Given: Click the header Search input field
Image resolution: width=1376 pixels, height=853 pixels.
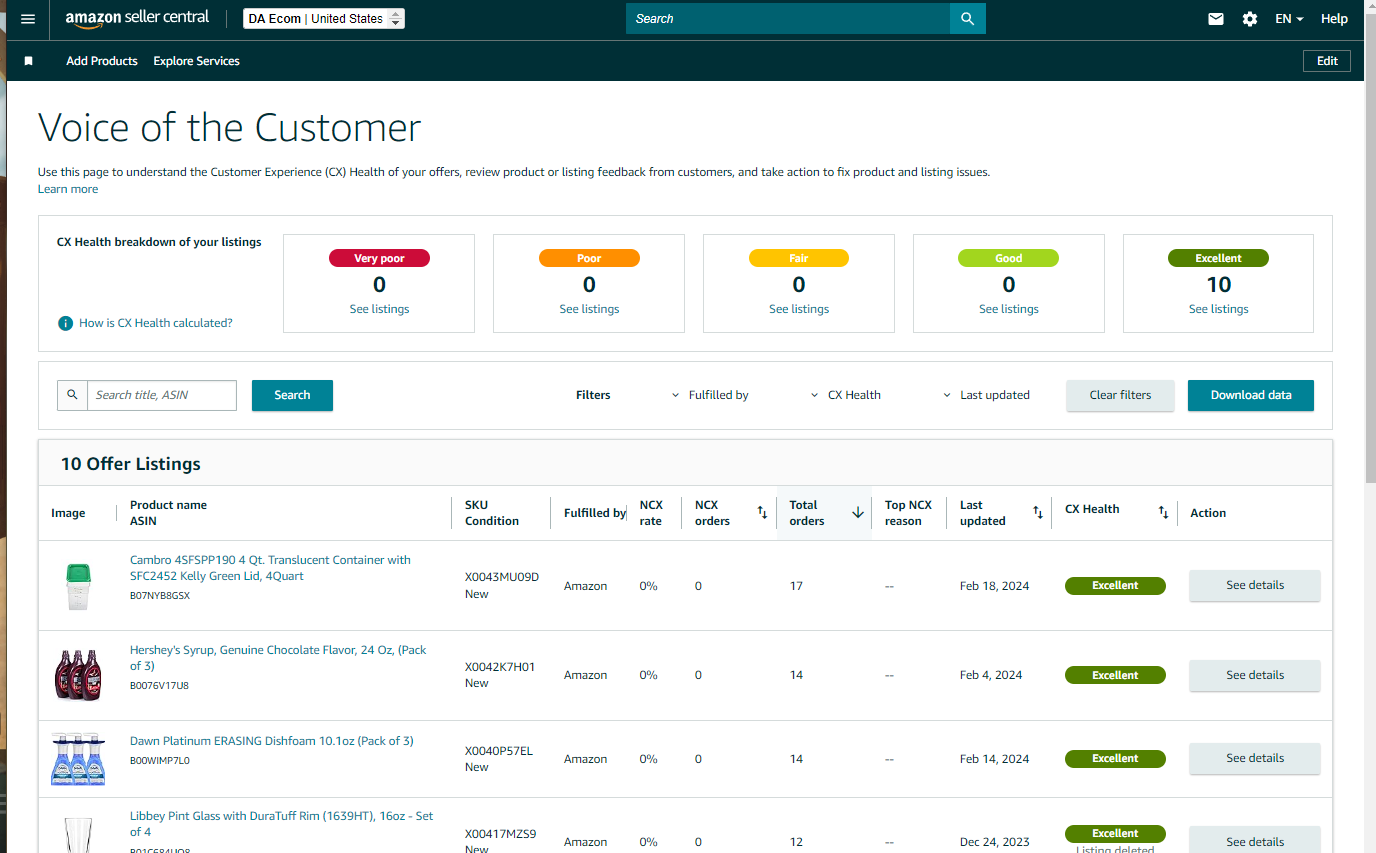Looking at the screenshot, I should (x=788, y=19).
